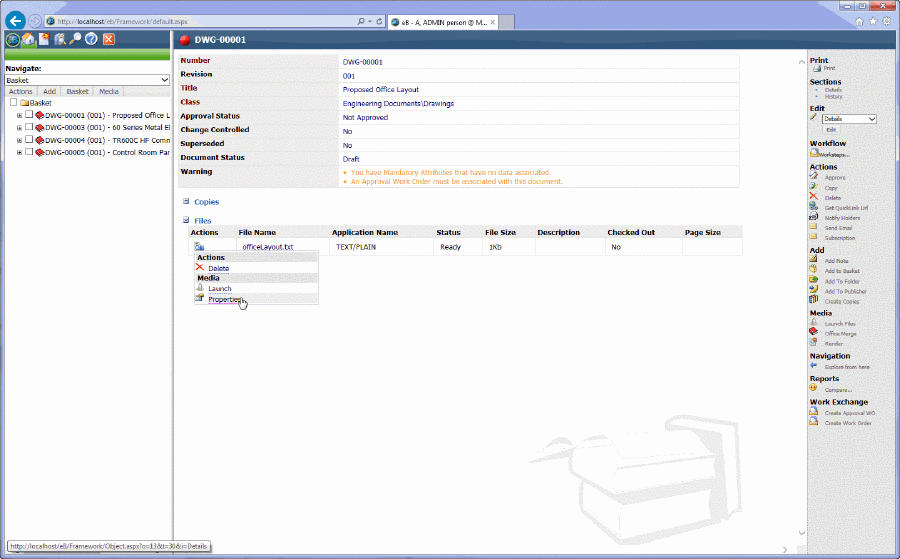Go to the eB Home icon
The width and height of the screenshot is (900, 559).
[x=28, y=39]
